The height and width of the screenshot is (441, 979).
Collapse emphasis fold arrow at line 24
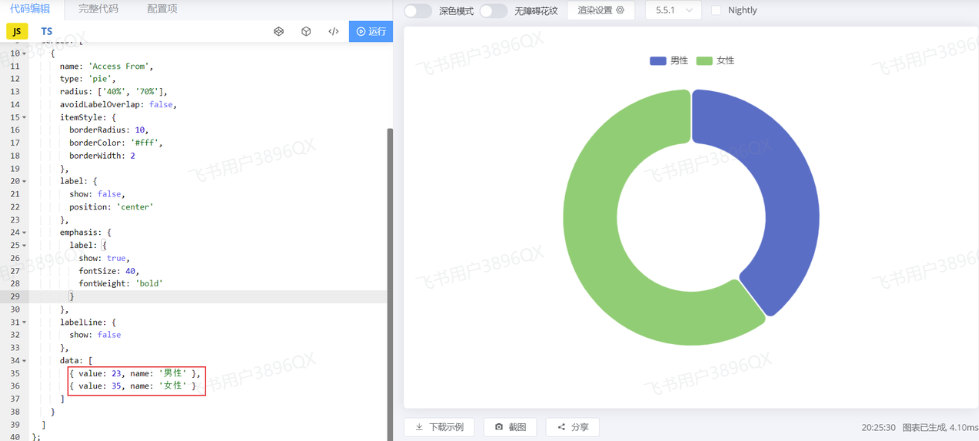(x=24, y=232)
